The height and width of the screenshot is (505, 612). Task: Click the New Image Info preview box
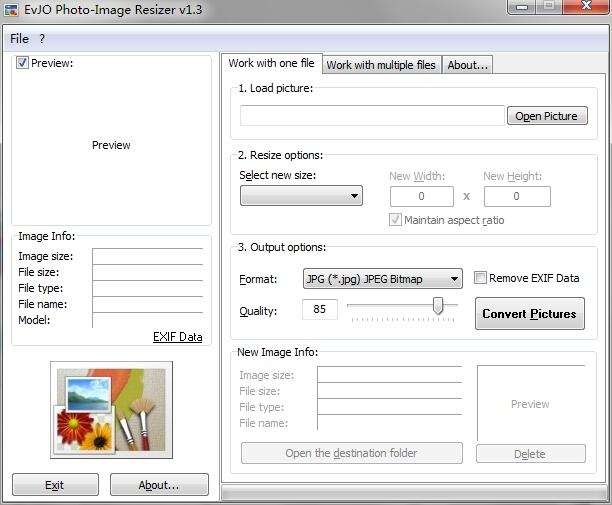pos(530,403)
